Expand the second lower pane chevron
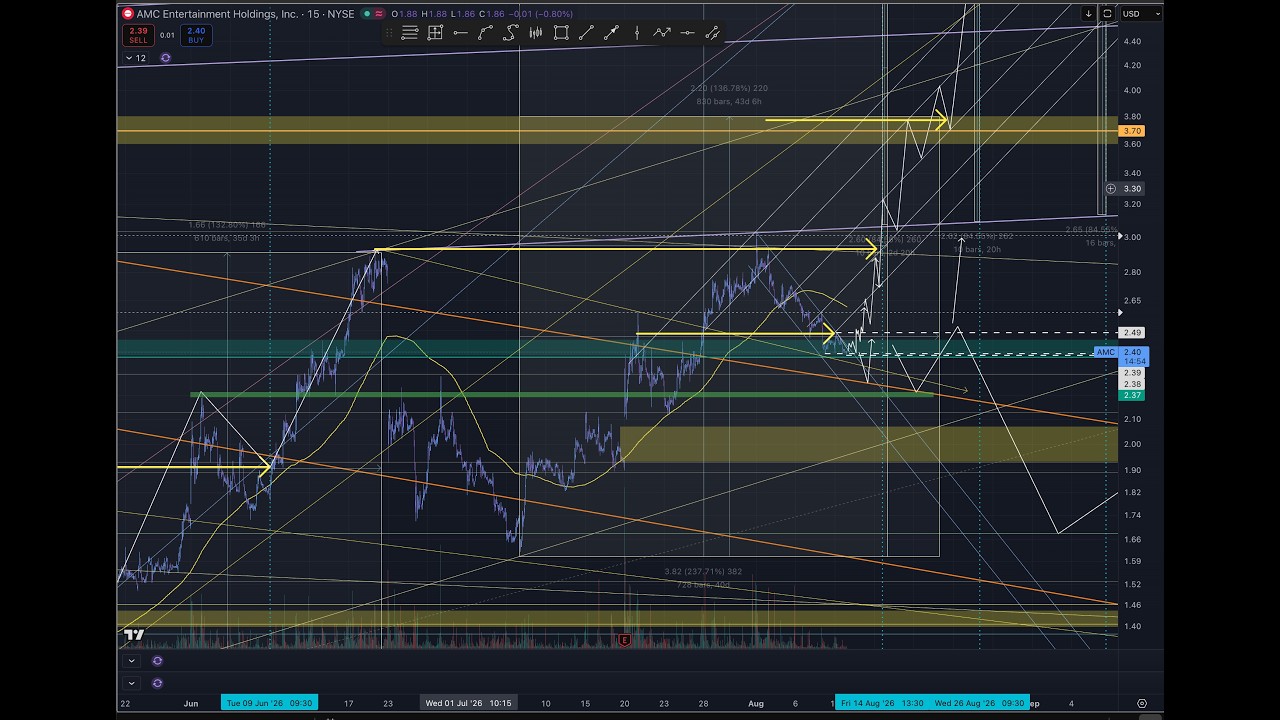 [131, 683]
